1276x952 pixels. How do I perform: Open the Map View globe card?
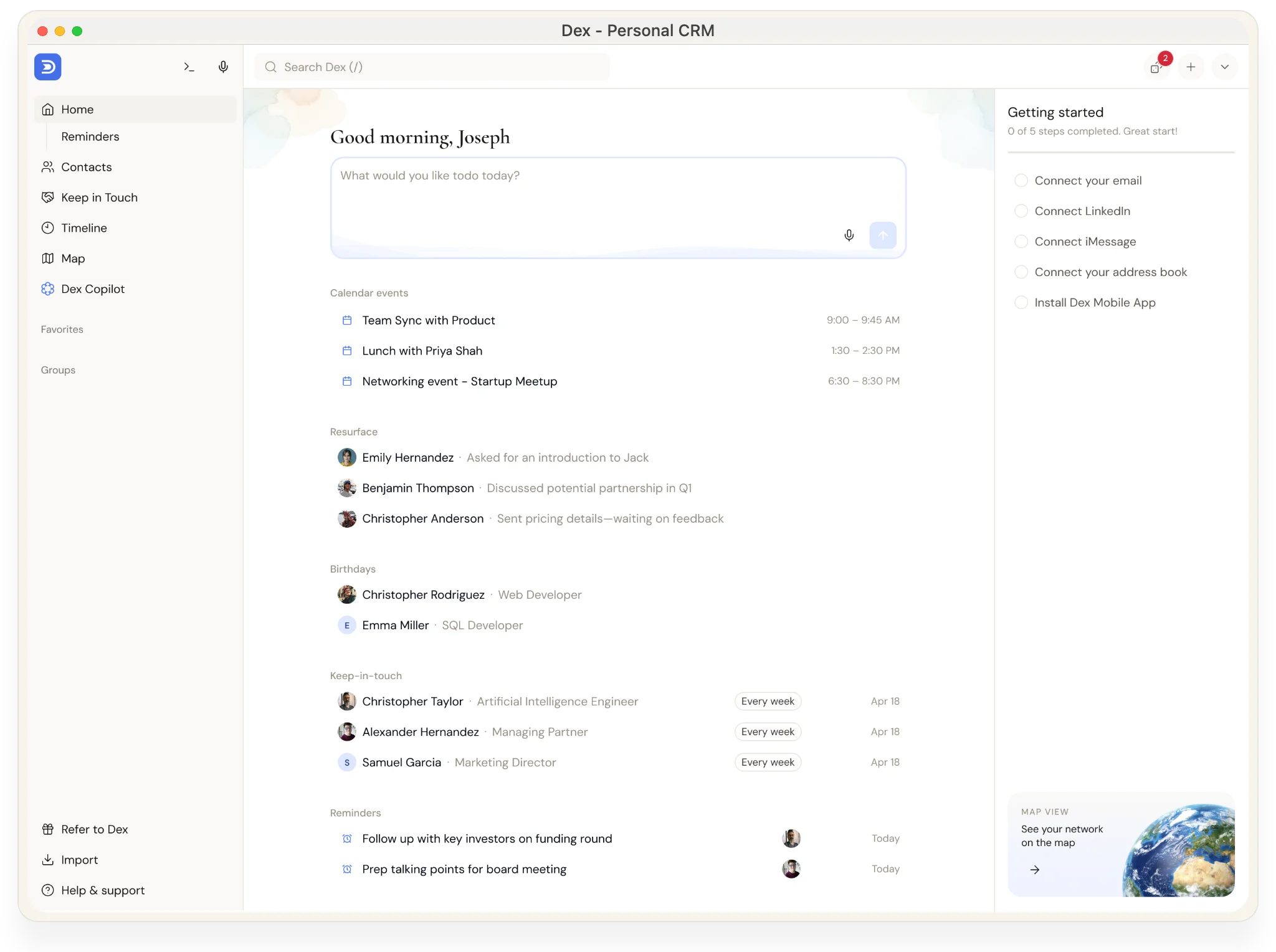click(x=1121, y=844)
